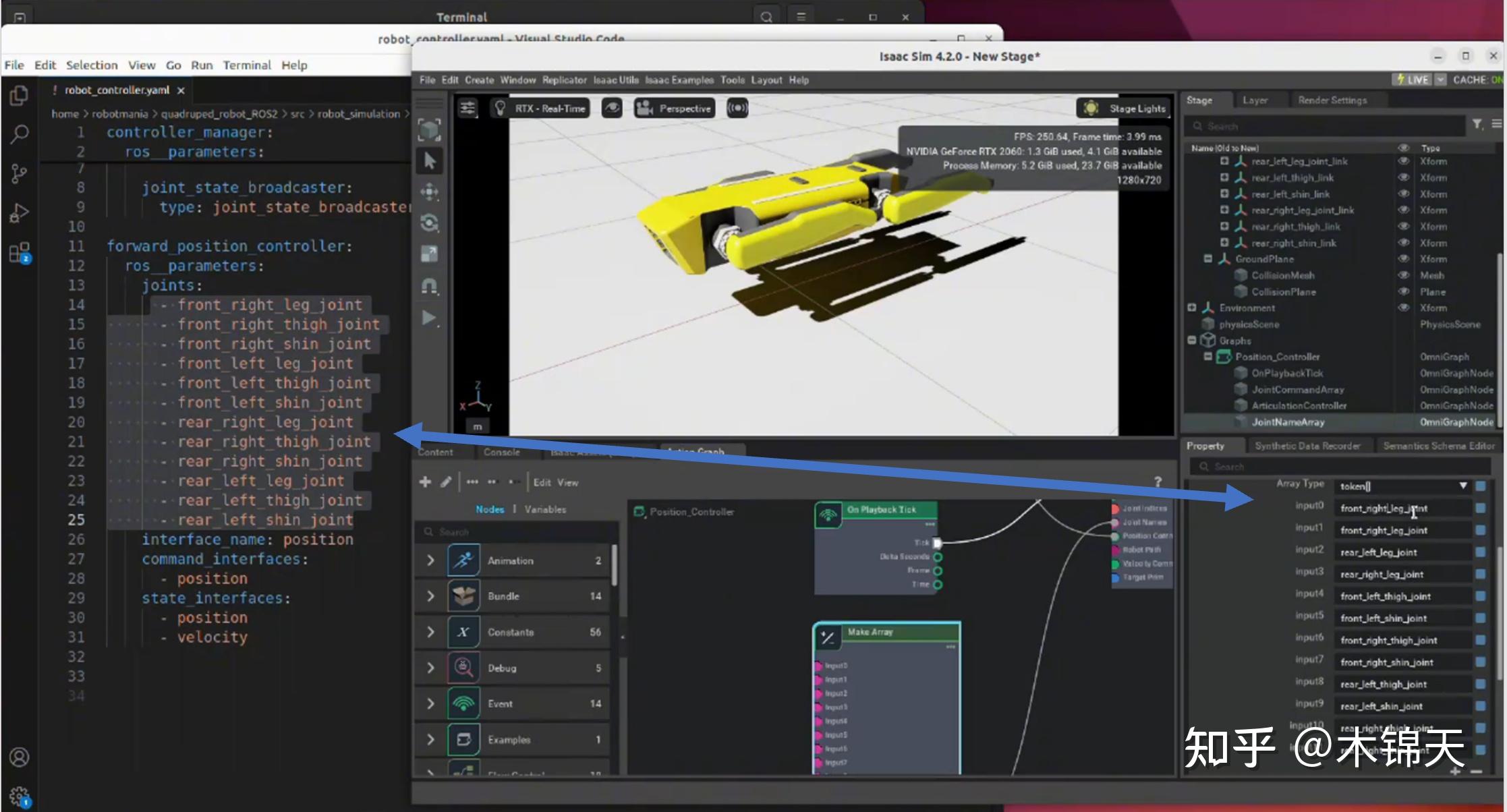
Task: Toggle visibility of CollisionMesh in Stage
Action: pos(1404,274)
